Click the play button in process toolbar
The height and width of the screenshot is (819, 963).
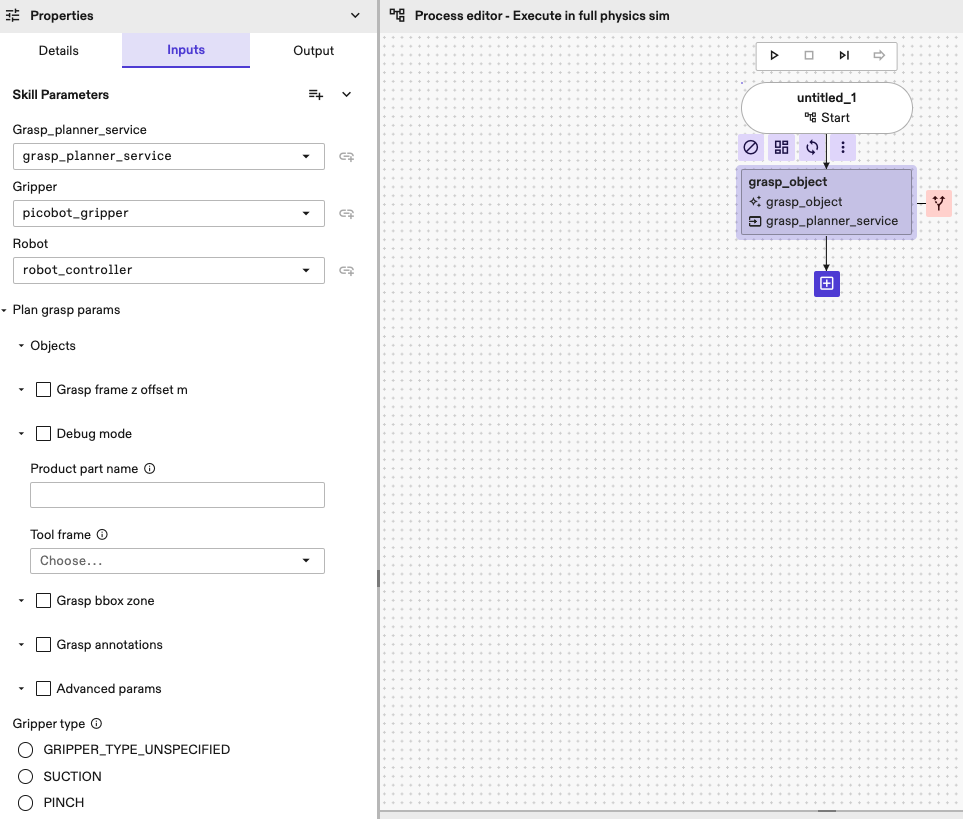coord(774,56)
